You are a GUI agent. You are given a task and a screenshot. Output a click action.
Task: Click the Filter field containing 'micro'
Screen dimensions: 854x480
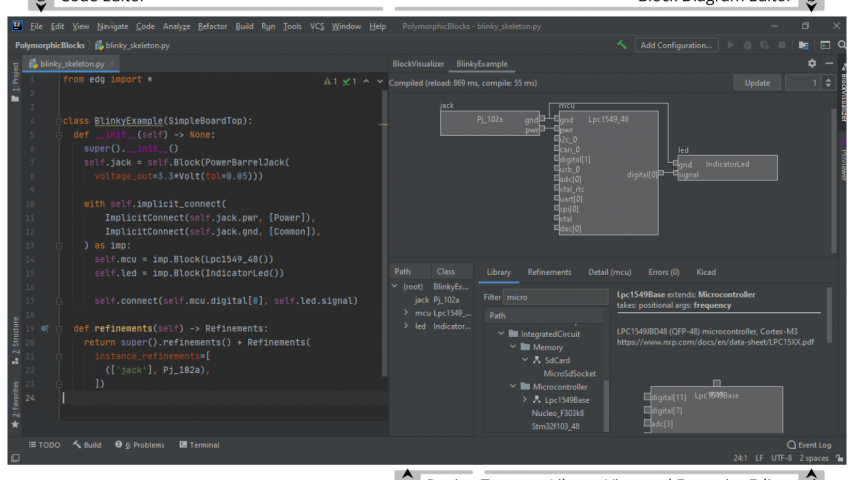coord(556,297)
